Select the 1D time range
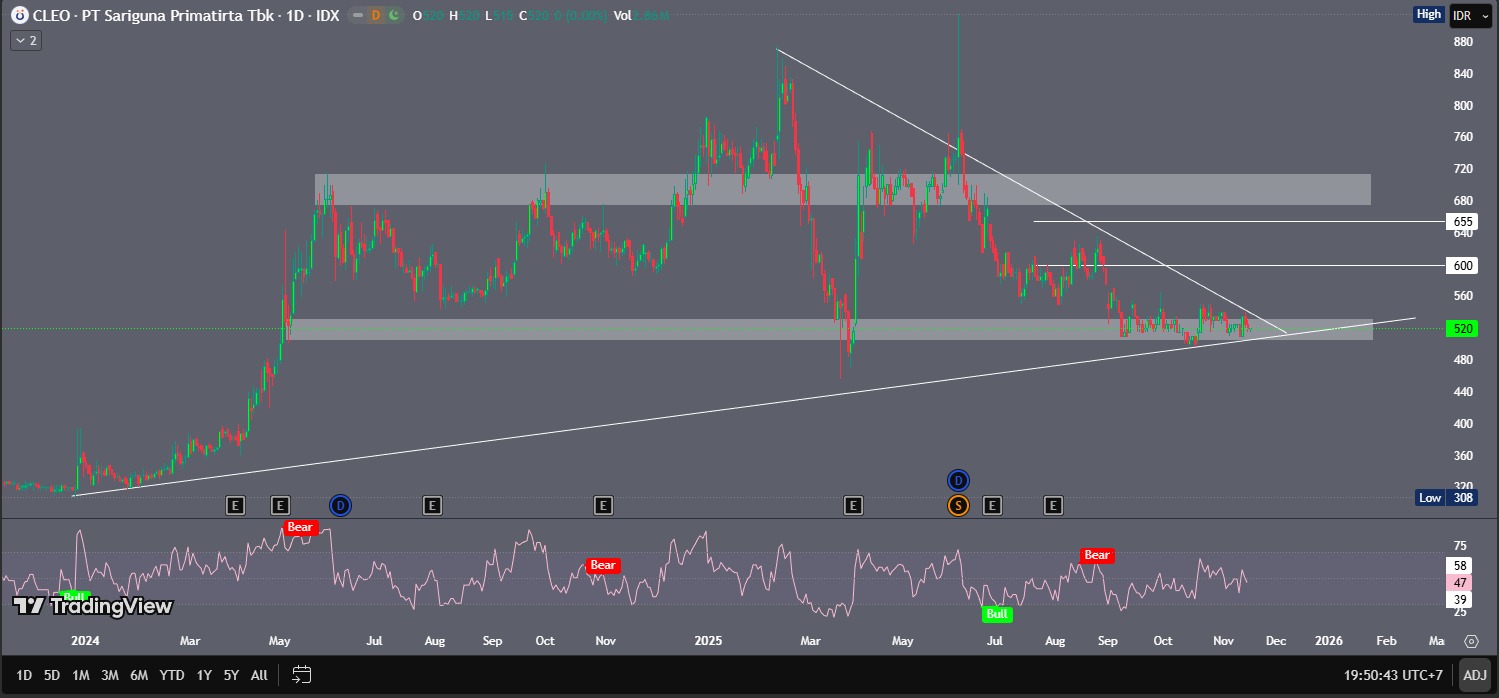Viewport: 1499px width, 698px height. click(x=24, y=675)
